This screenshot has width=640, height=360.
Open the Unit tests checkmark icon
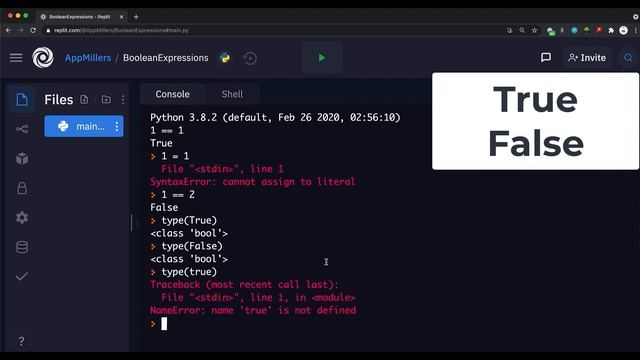point(22,276)
